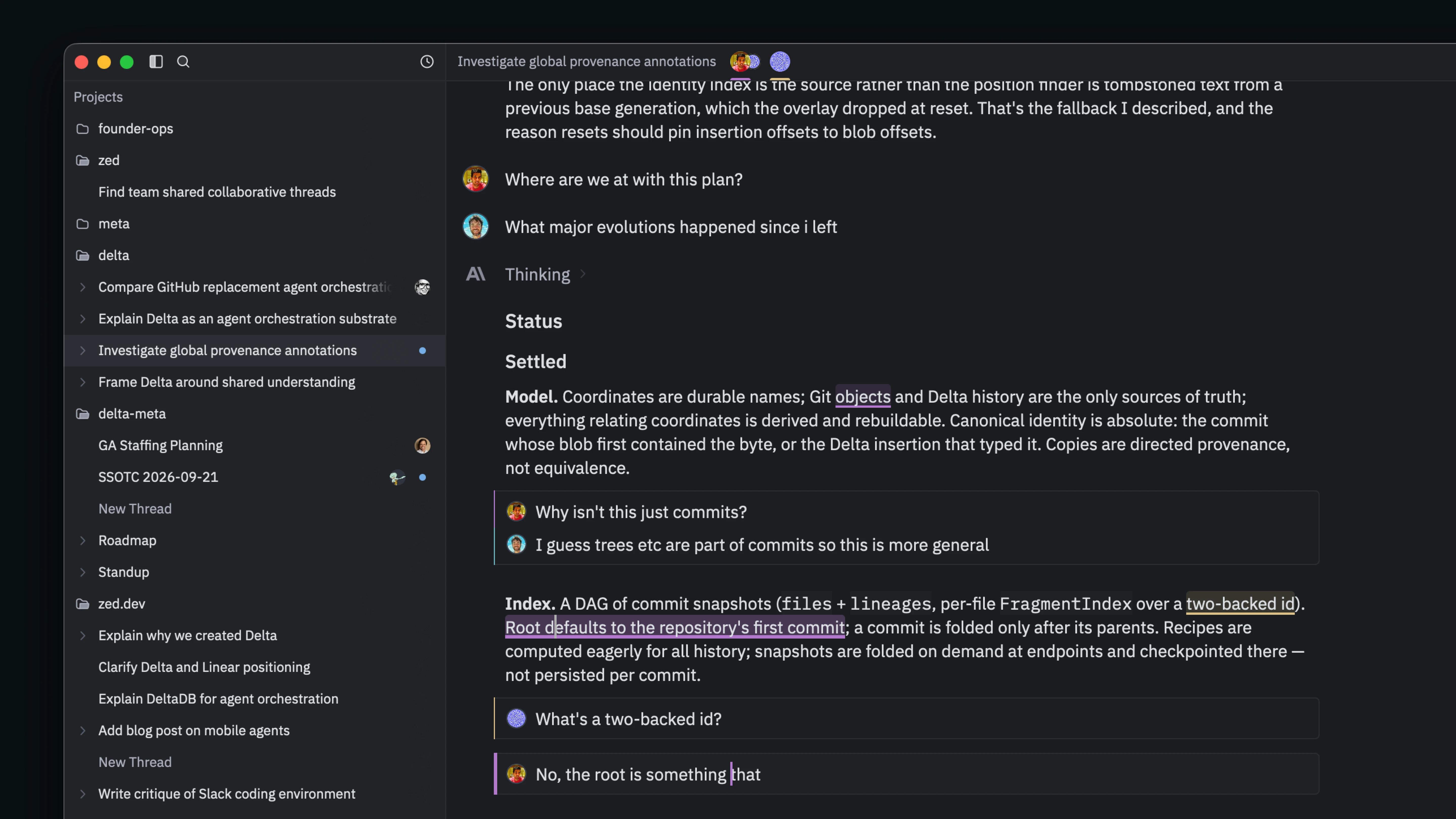The image size is (1456, 819).
Task: Click into the No, the root reply field
Action: point(907,774)
